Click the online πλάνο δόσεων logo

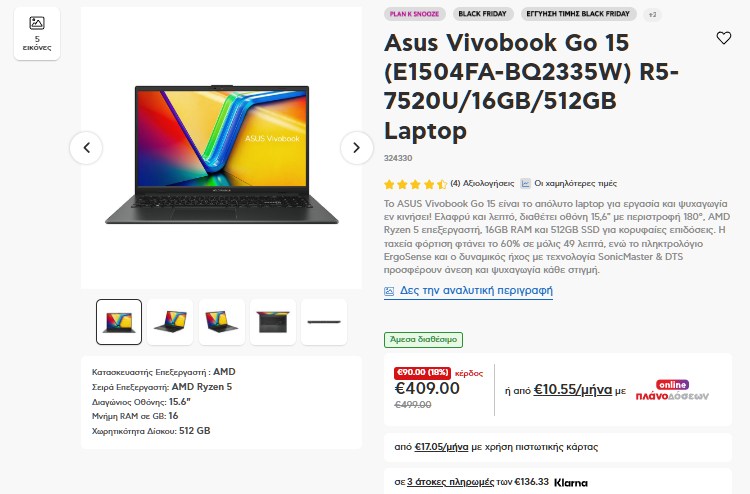(672, 390)
